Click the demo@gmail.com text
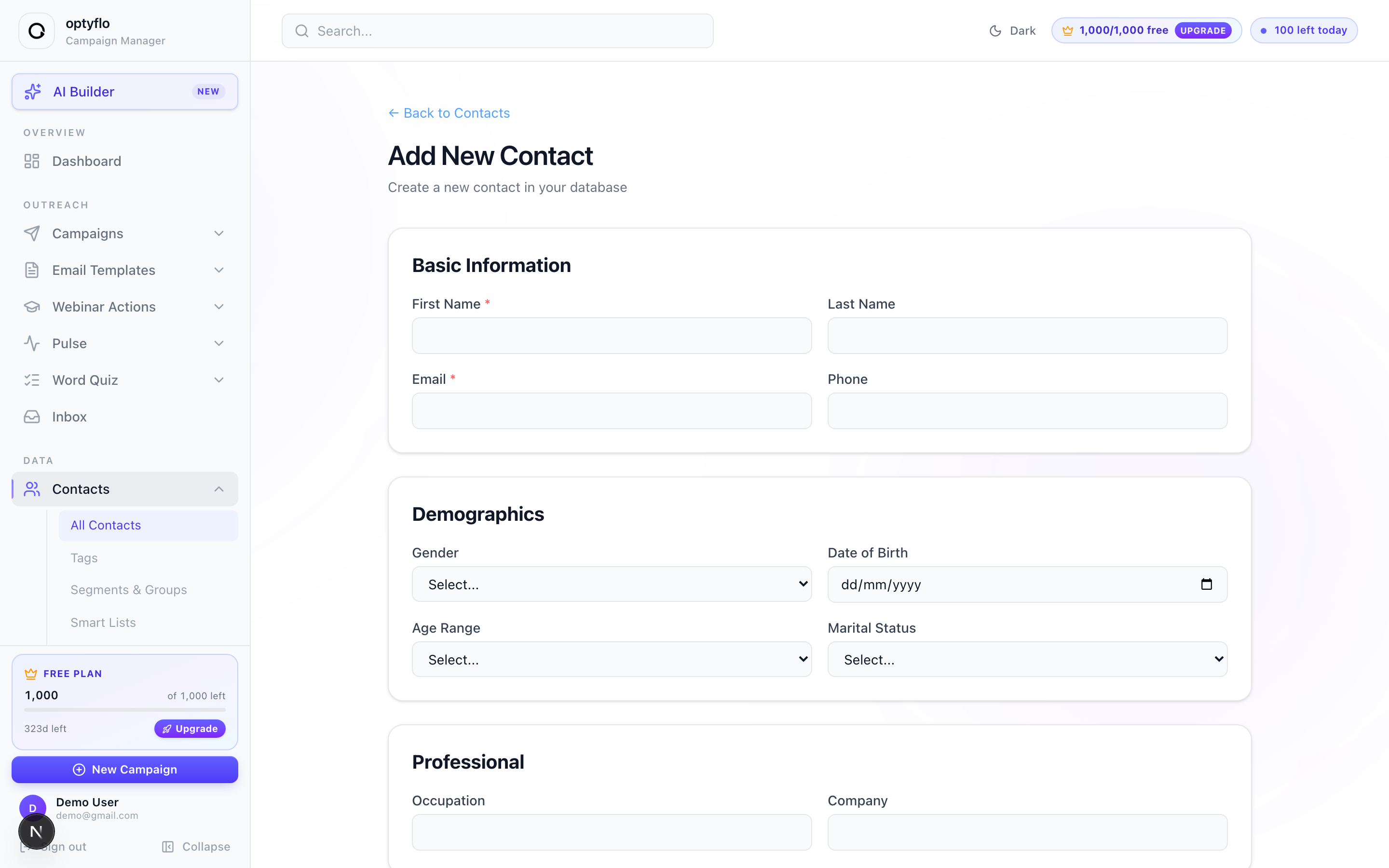The height and width of the screenshot is (868, 1389). pos(97,816)
